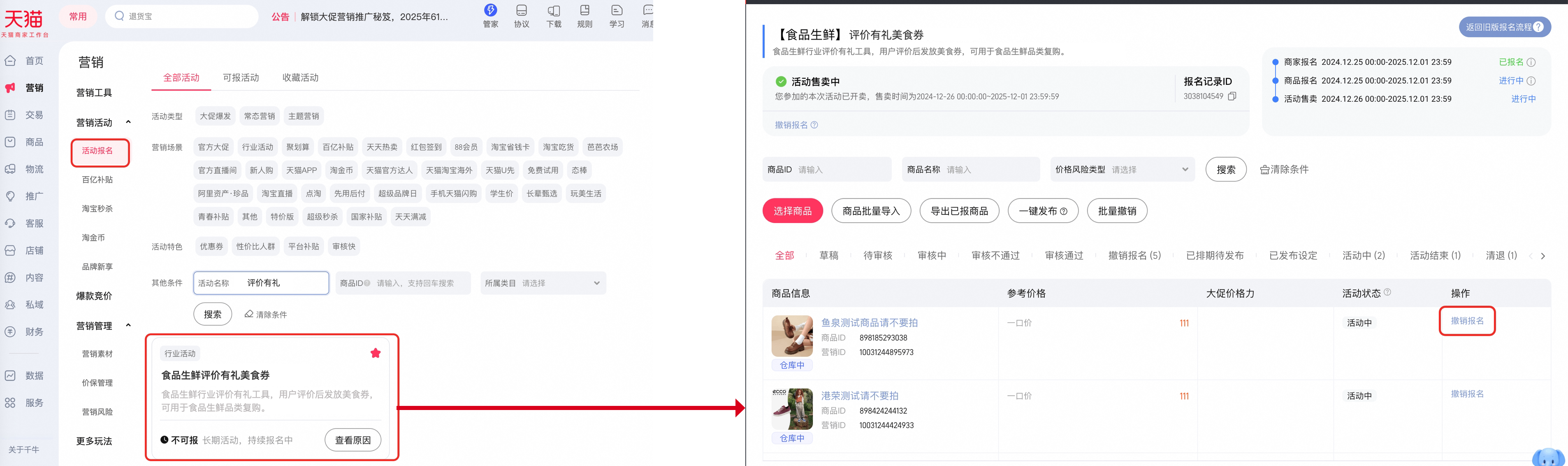
Task: Open 数据 in the left sidebar
Action: [x=24, y=376]
